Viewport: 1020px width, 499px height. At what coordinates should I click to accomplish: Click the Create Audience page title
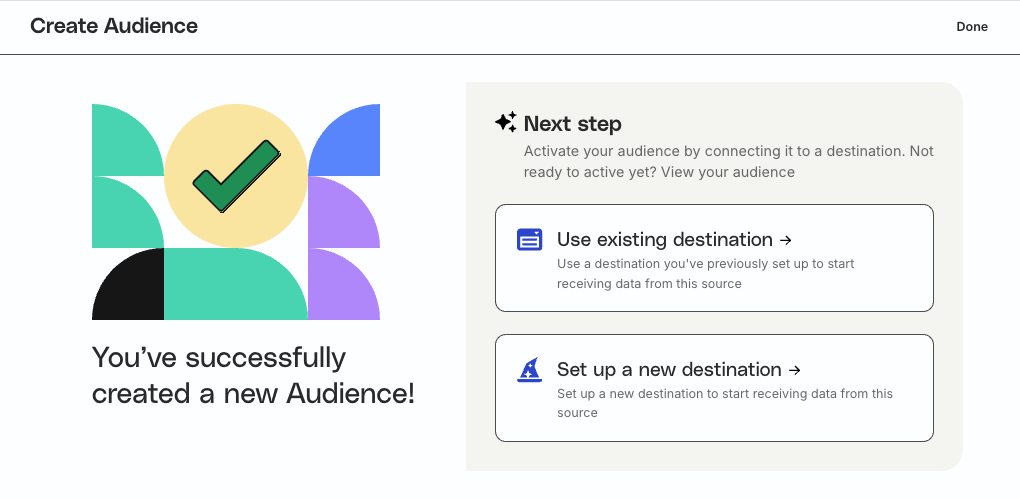(114, 26)
